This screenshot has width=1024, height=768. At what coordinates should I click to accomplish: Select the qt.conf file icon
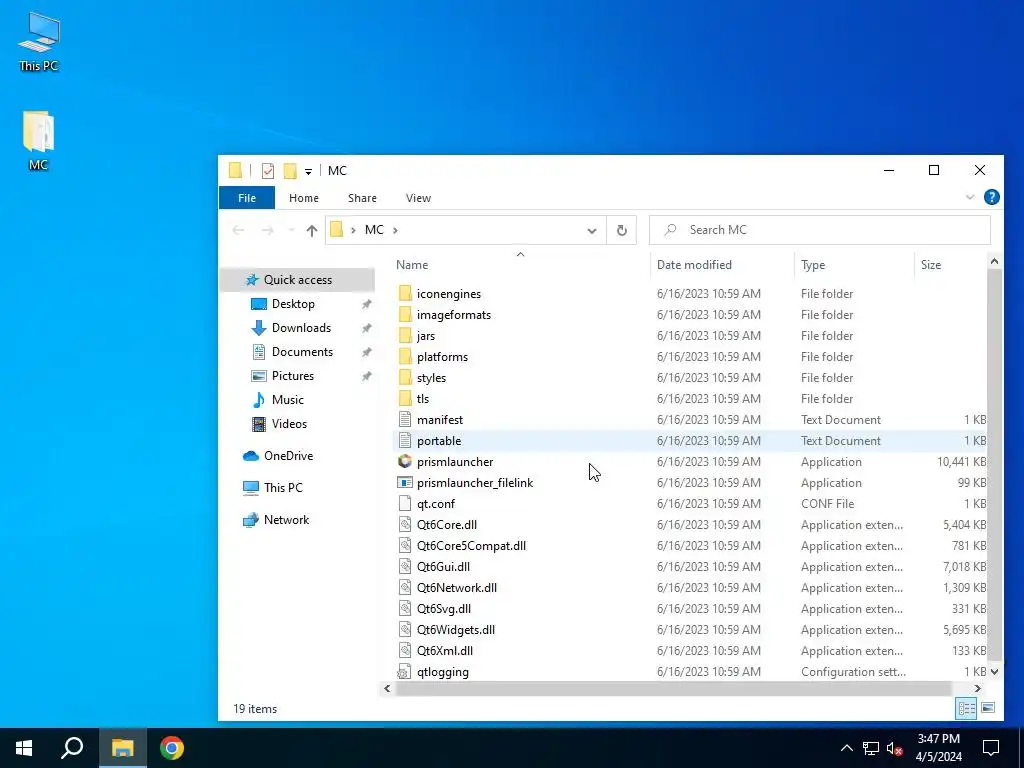pos(405,504)
